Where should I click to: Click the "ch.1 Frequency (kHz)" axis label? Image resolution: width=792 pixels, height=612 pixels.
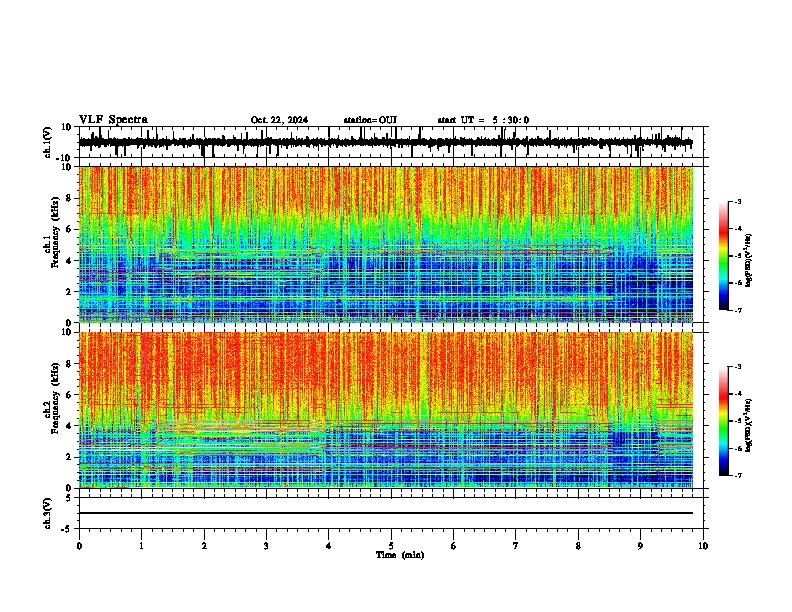tap(51, 232)
